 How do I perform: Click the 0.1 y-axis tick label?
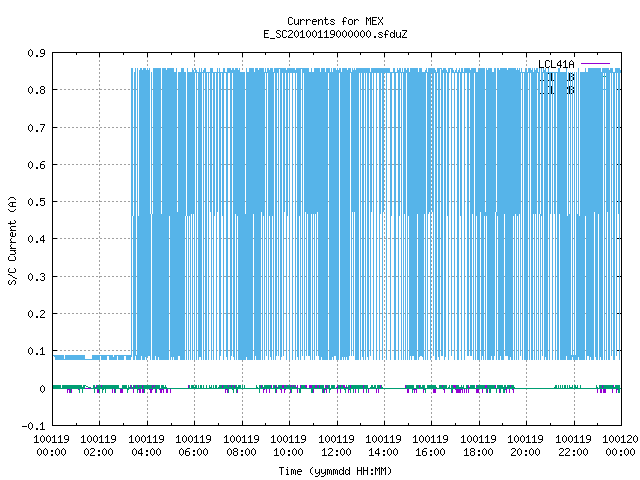click(x=36, y=351)
